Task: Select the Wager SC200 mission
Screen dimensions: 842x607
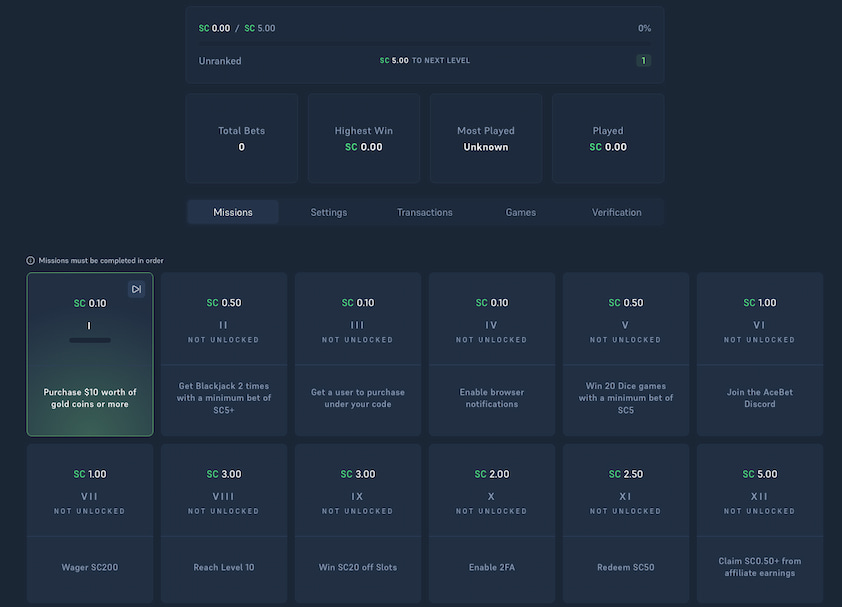Action: pos(89,524)
